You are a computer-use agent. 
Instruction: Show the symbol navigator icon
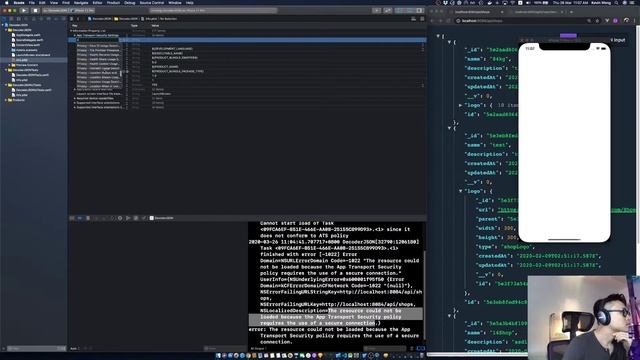coord(18,19)
